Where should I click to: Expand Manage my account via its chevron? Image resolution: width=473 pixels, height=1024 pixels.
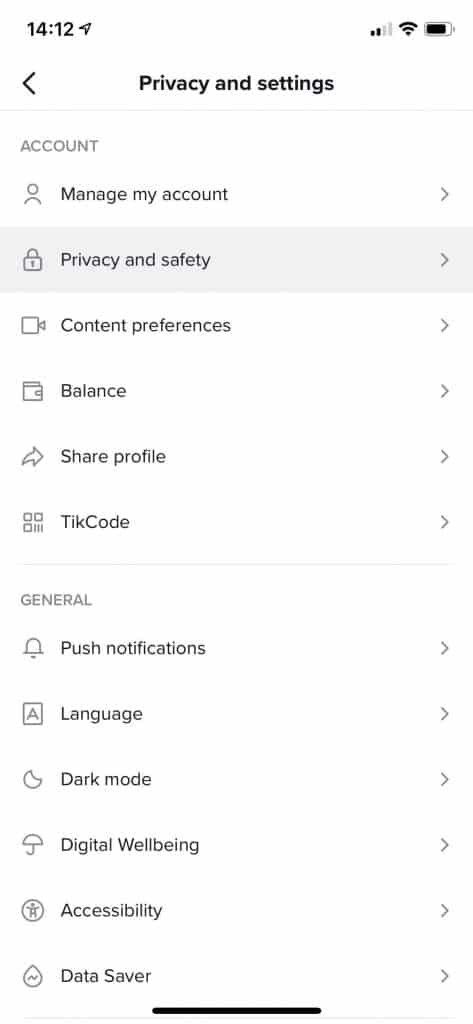tap(444, 194)
